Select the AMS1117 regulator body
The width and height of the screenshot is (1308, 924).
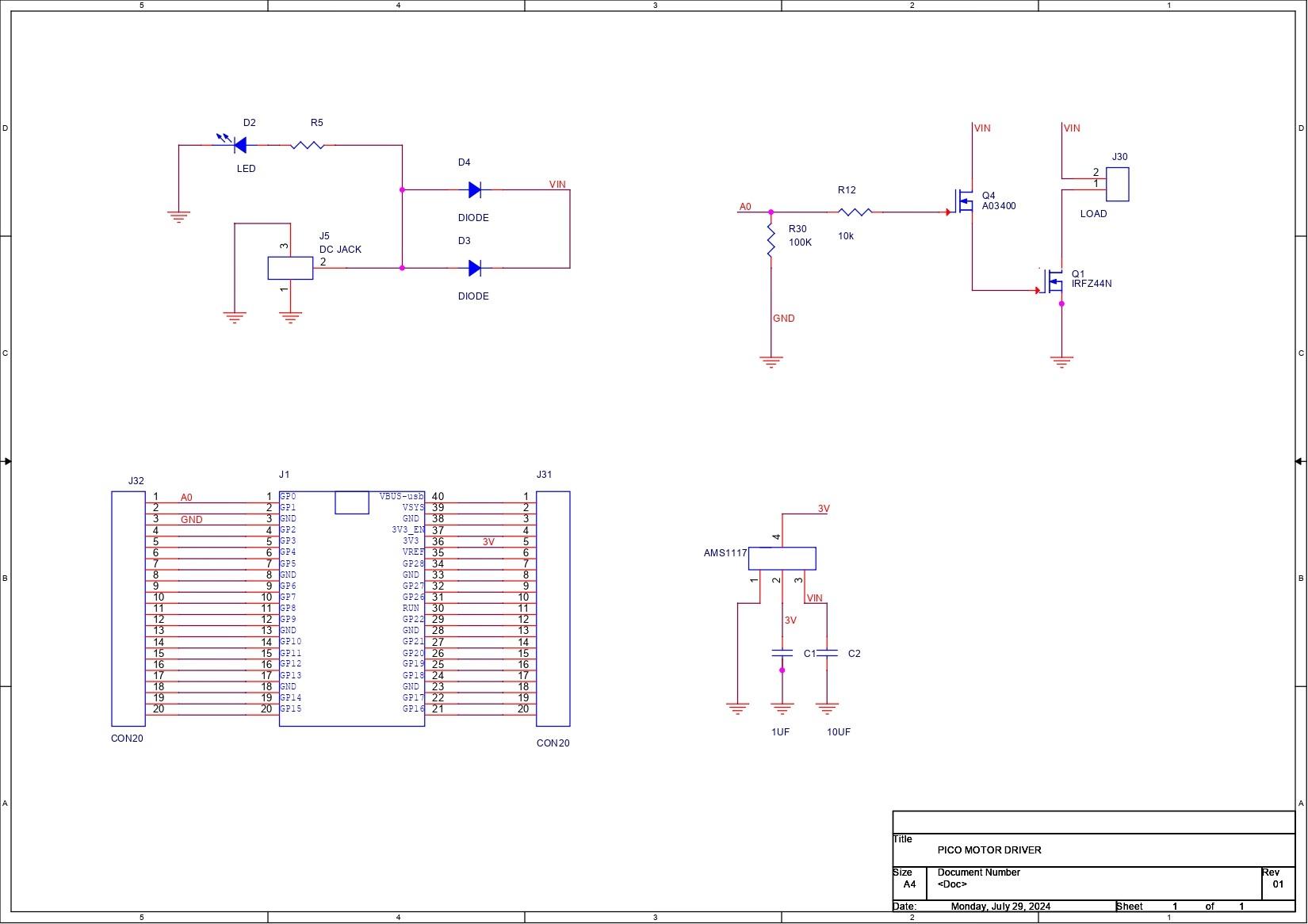tap(782, 559)
